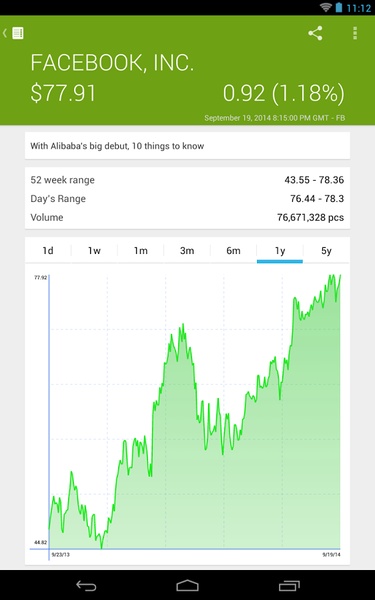Show the 5y chart range
This screenshot has width=375, height=600.
coord(326,251)
